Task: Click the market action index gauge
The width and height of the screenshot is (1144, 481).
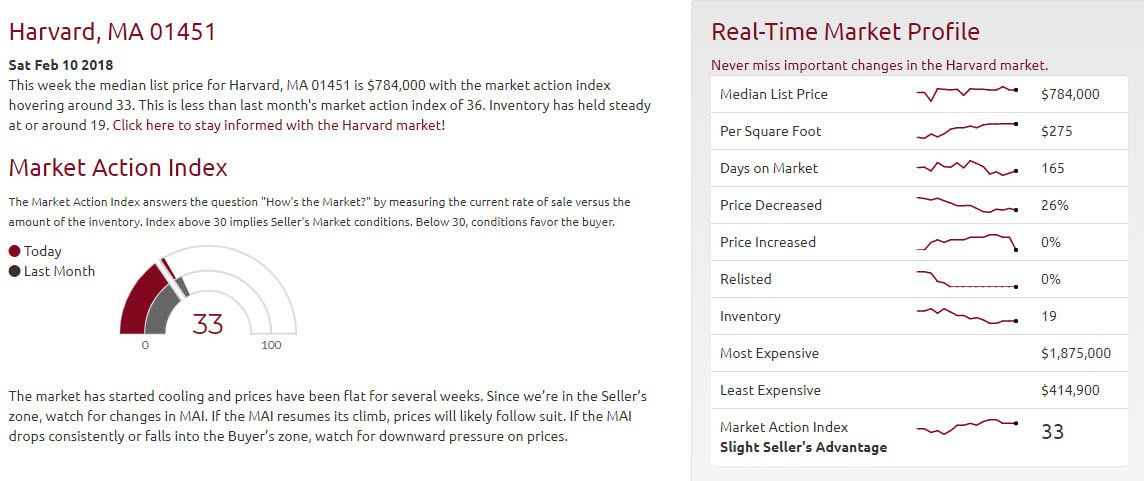Action: 208,291
